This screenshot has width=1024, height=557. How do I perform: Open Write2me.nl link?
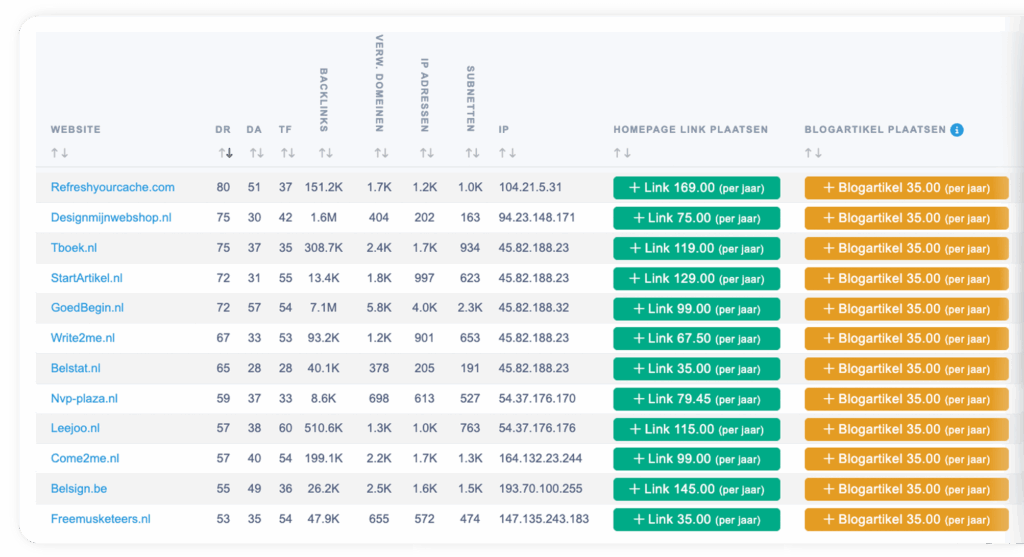(x=82, y=338)
